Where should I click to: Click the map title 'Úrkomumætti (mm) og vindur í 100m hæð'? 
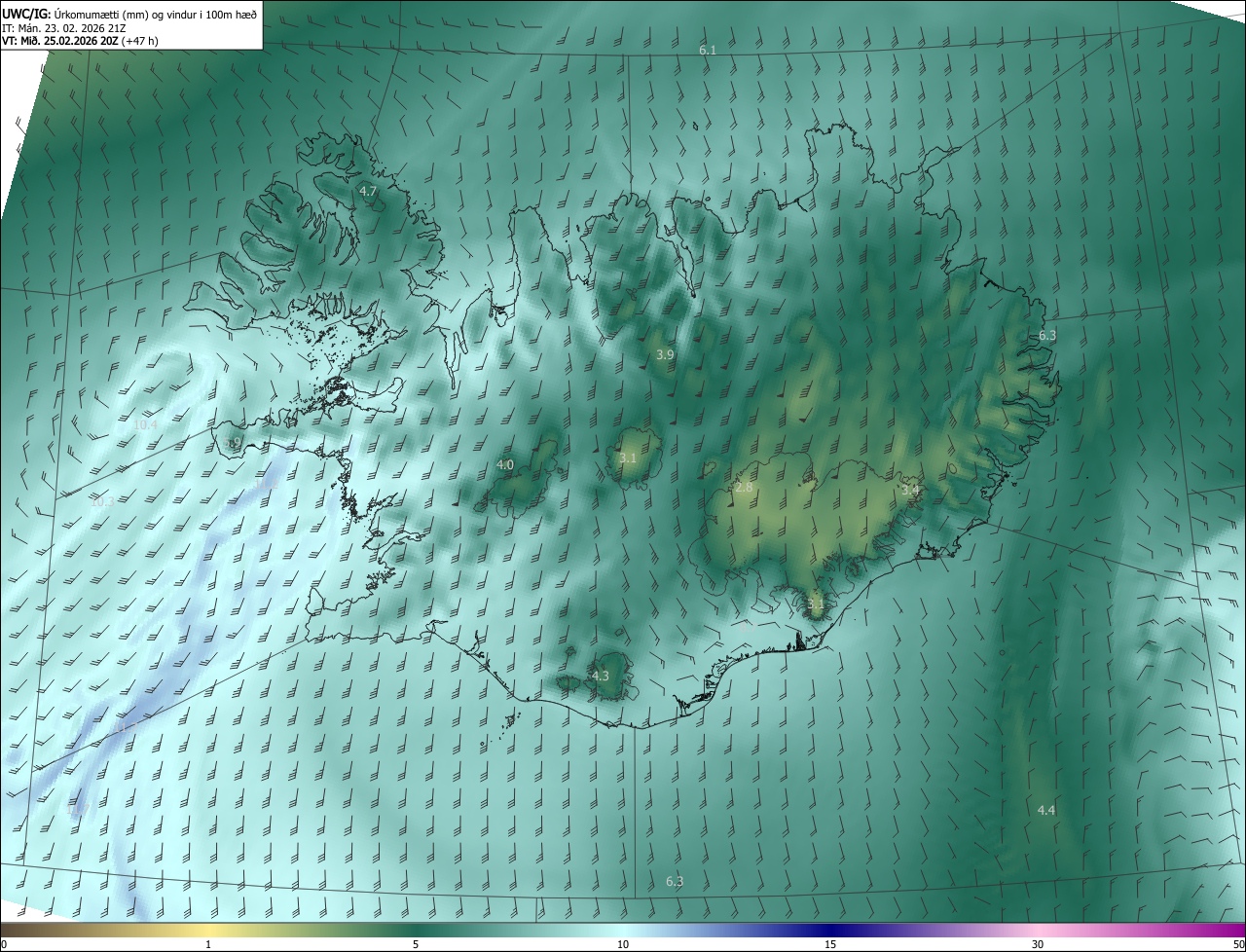(x=155, y=13)
